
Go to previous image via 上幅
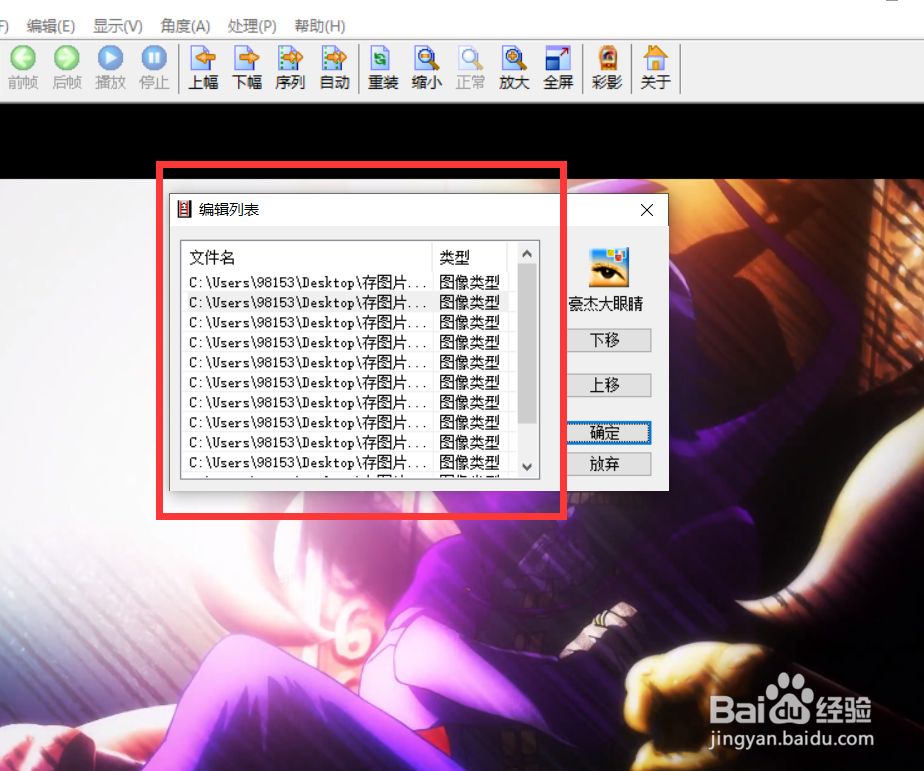click(x=203, y=68)
